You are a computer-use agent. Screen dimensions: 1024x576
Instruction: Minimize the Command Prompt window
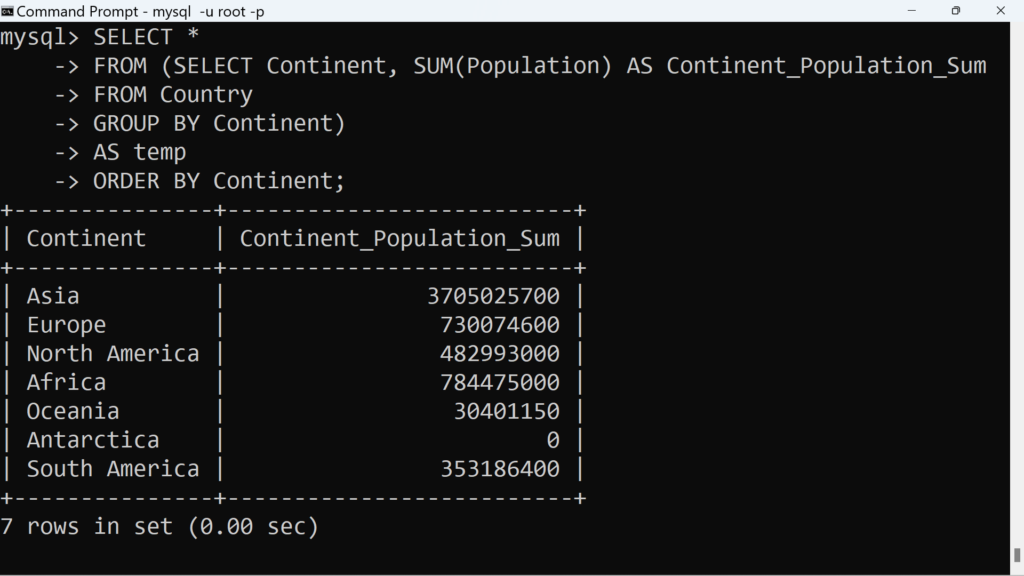click(x=911, y=11)
